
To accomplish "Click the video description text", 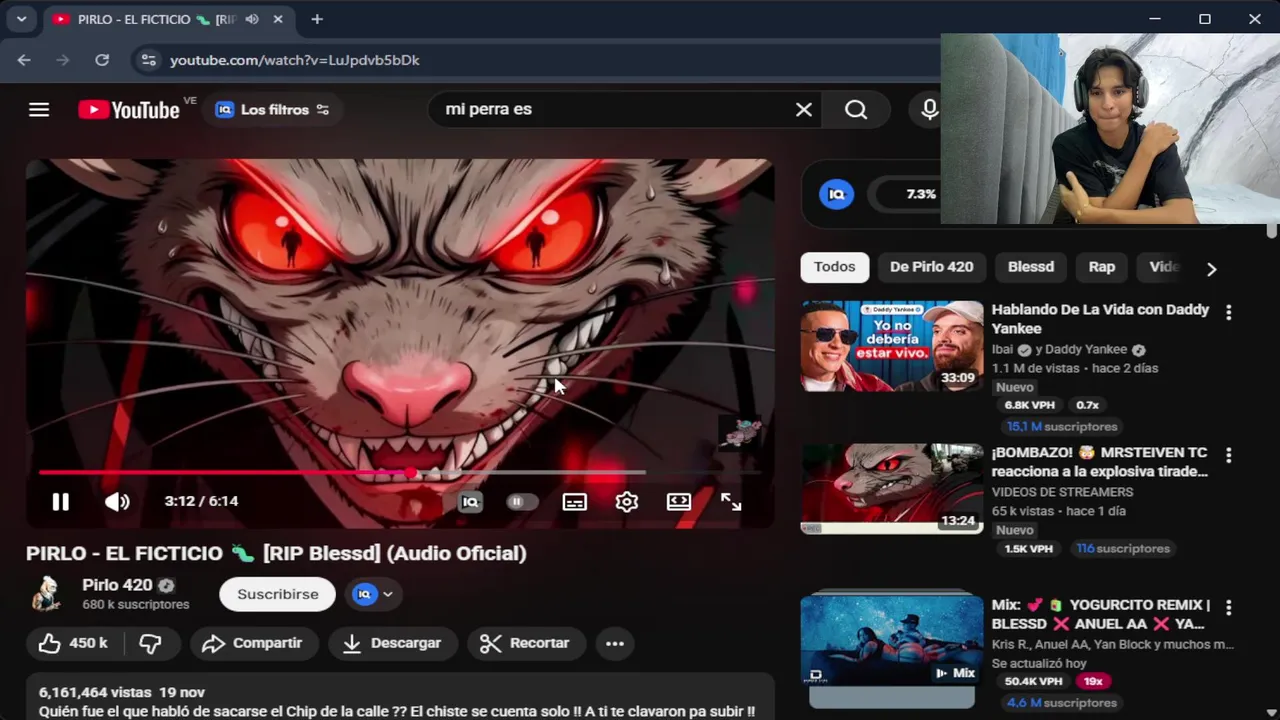I will pos(396,711).
